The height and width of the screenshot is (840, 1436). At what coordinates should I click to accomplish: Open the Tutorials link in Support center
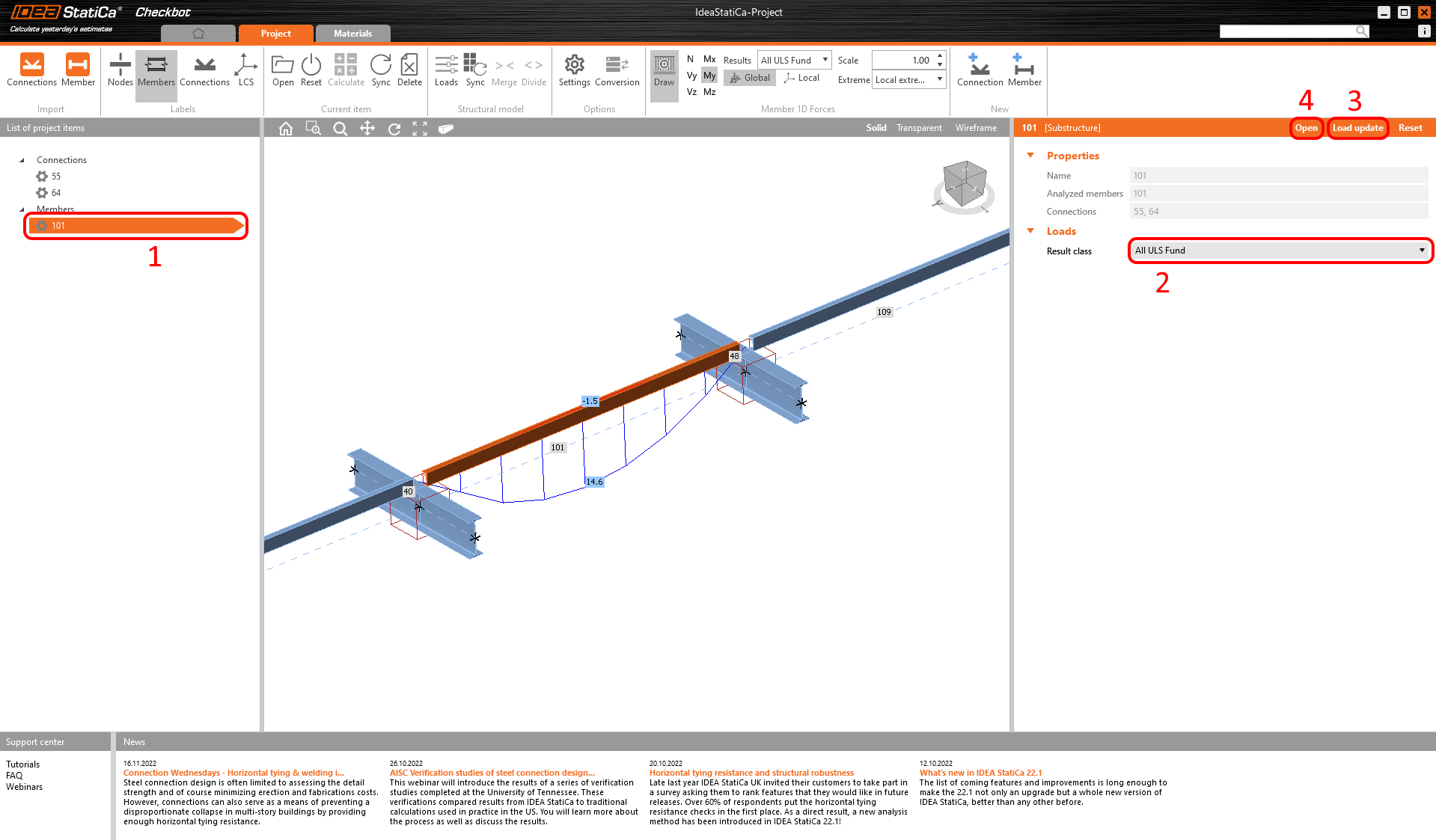23,764
